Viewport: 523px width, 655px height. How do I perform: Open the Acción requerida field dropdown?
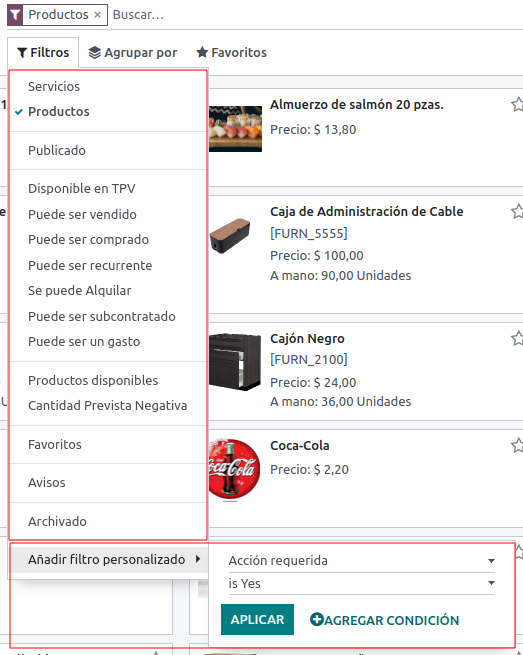pyautogui.click(x=362, y=561)
